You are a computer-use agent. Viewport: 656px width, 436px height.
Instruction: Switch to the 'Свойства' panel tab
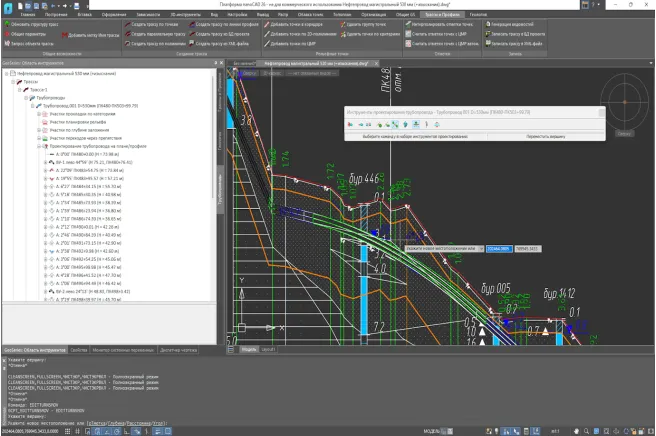coord(79,350)
